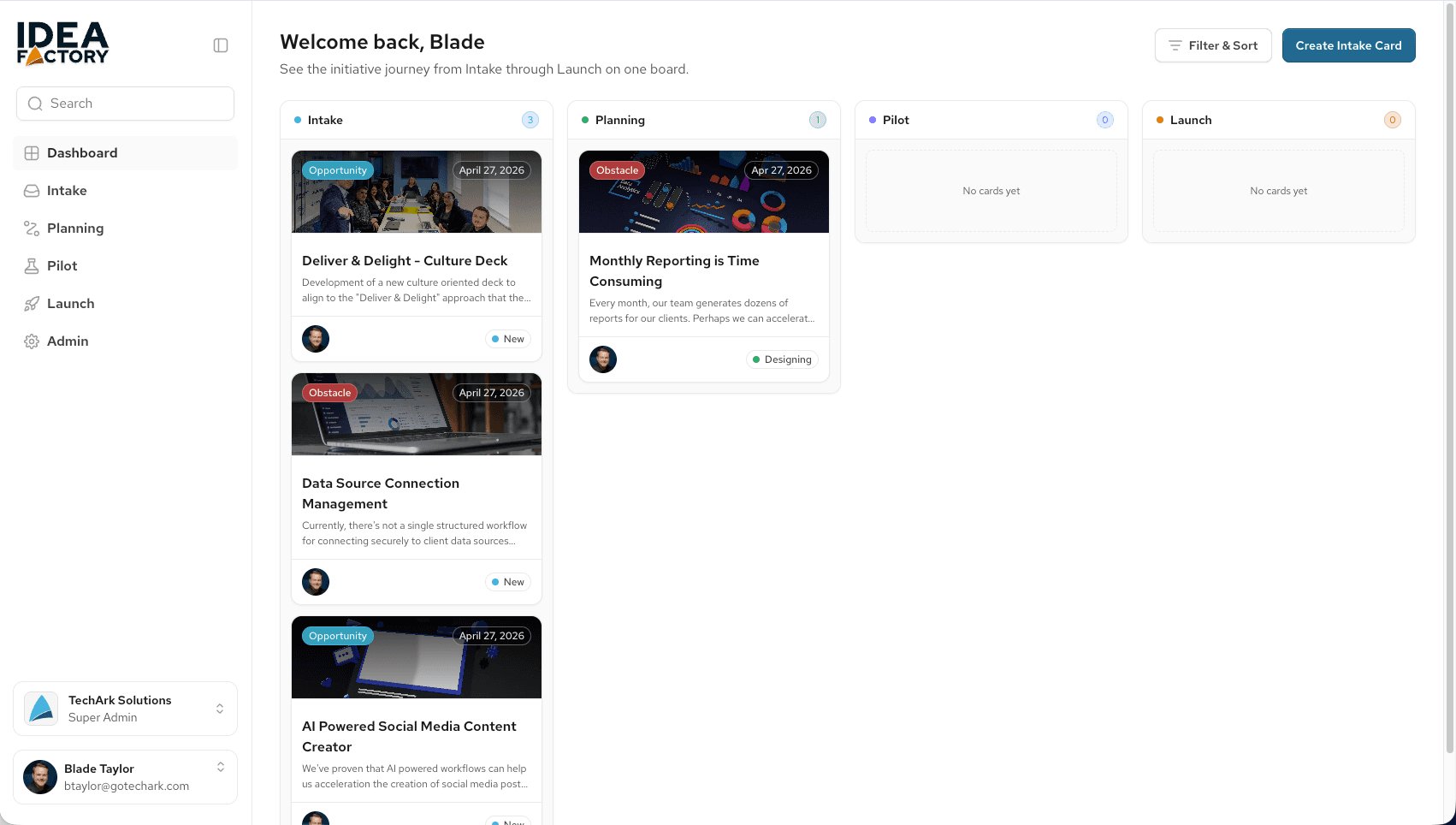Screen dimensions: 1456x825
Task: Open the Filter & Sort options
Action: (1213, 45)
